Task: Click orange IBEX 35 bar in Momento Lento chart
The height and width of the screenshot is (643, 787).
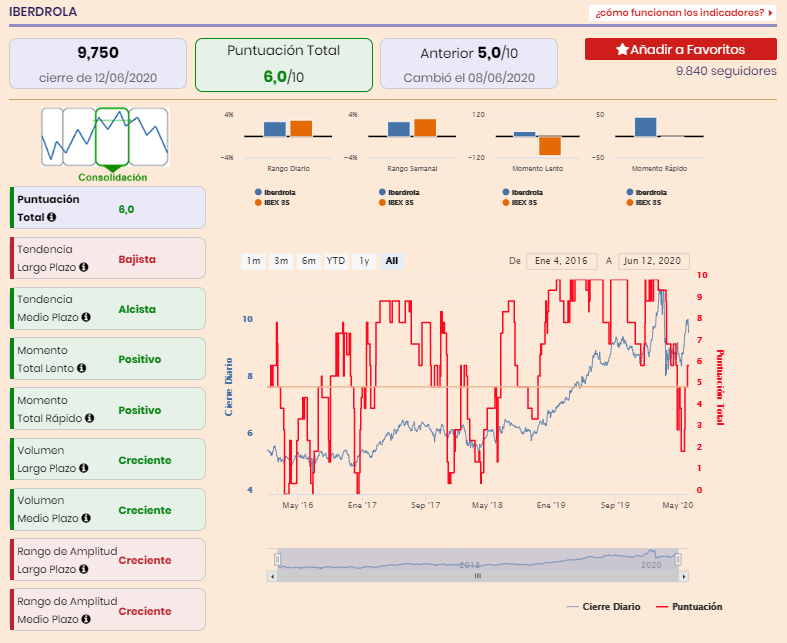Action: pyautogui.click(x=550, y=146)
